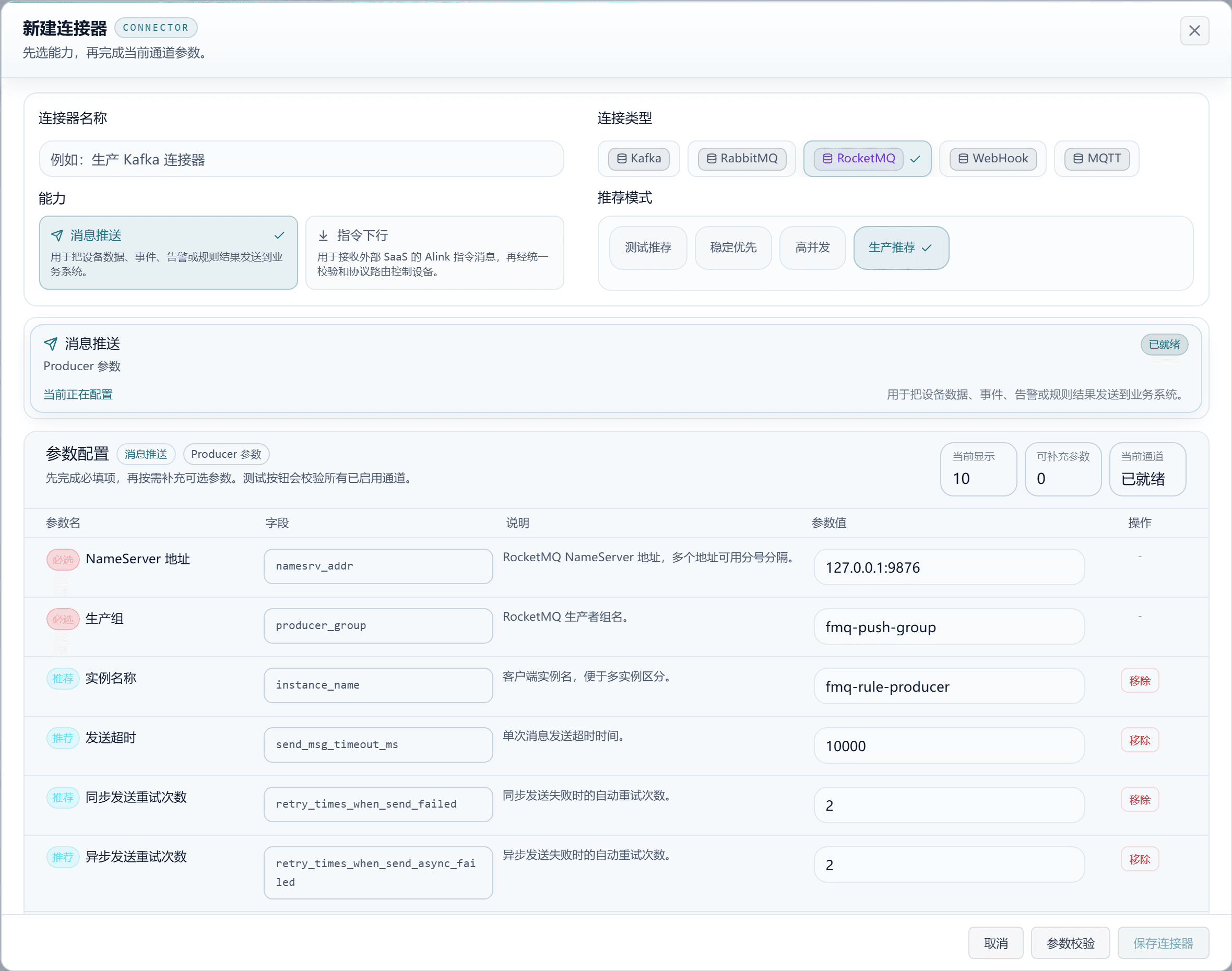This screenshot has height=971, width=1232.
Task: Select the RabbitMQ connection type
Action: [741, 159]
